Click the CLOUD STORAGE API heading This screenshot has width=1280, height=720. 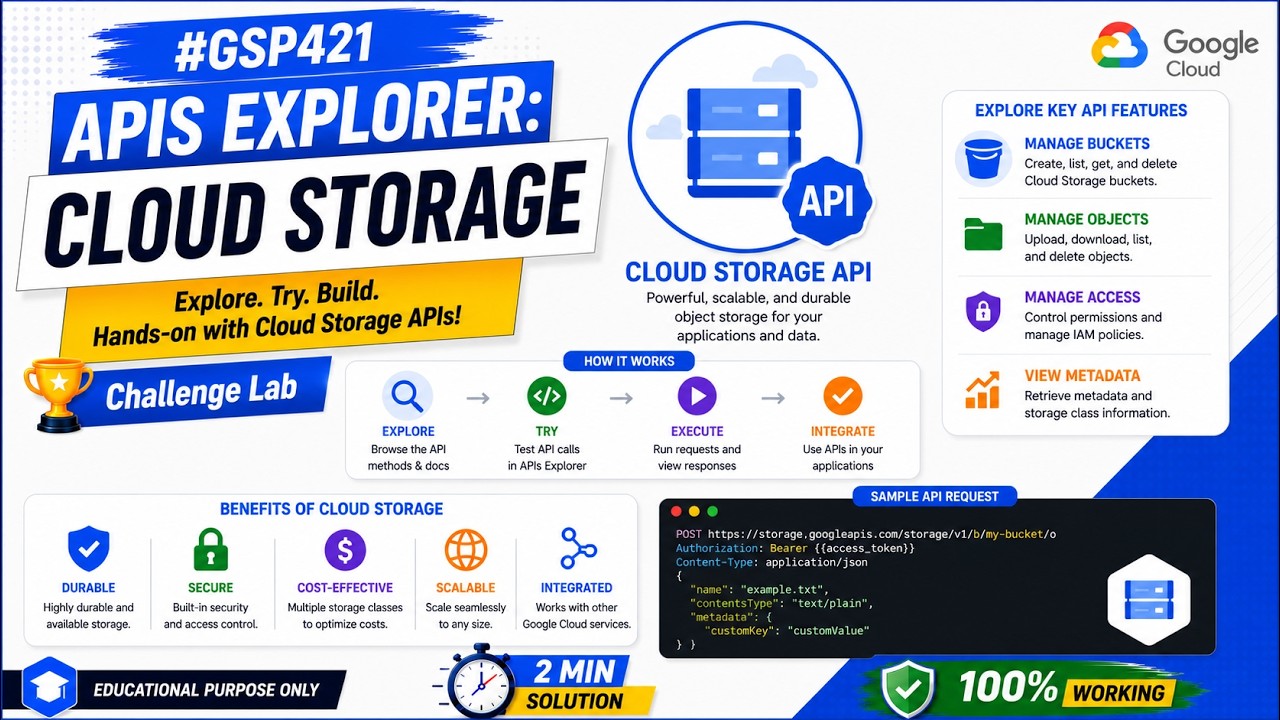[748, 271]
